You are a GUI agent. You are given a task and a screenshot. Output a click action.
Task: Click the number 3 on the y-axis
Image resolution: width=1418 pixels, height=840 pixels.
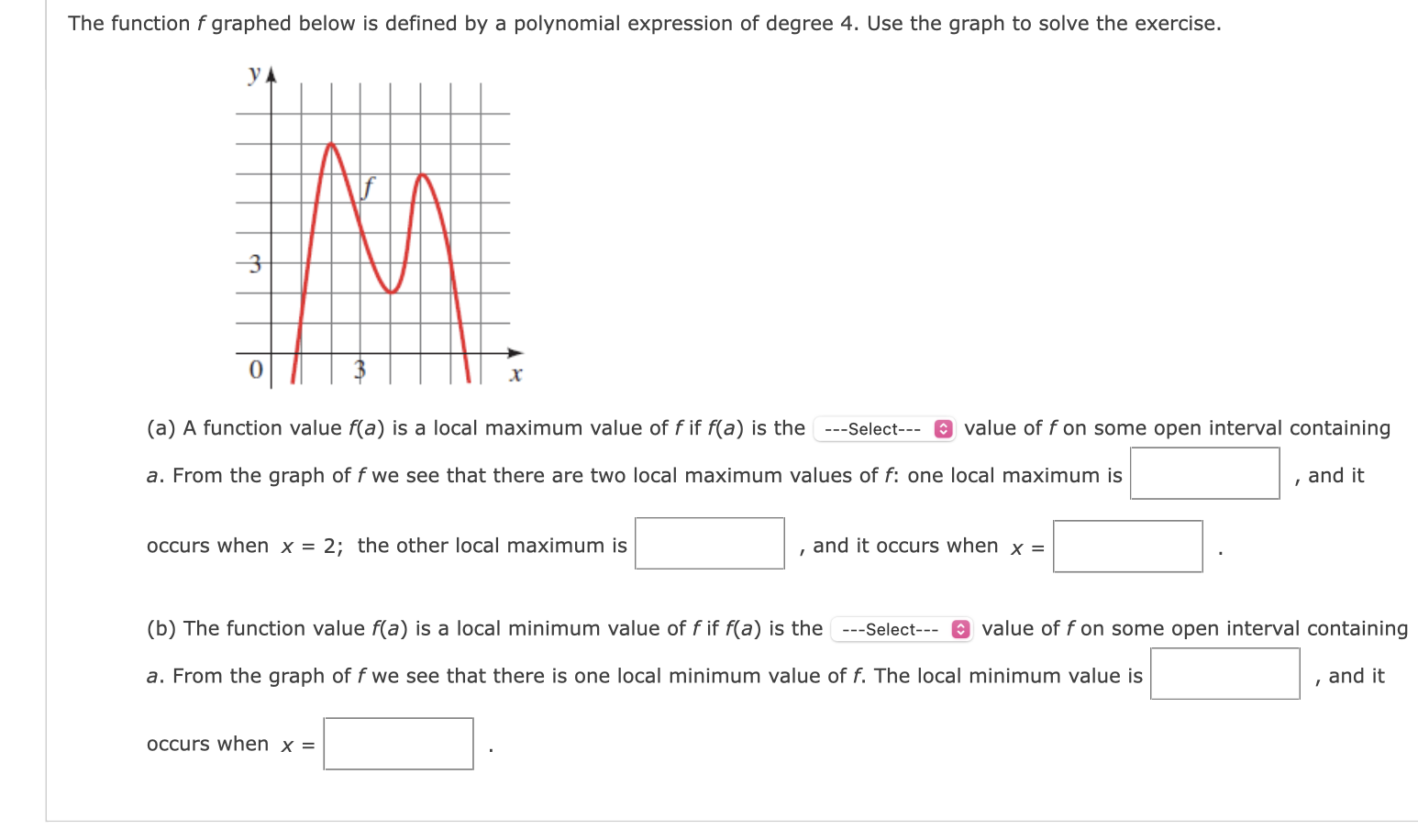(254, 265)
